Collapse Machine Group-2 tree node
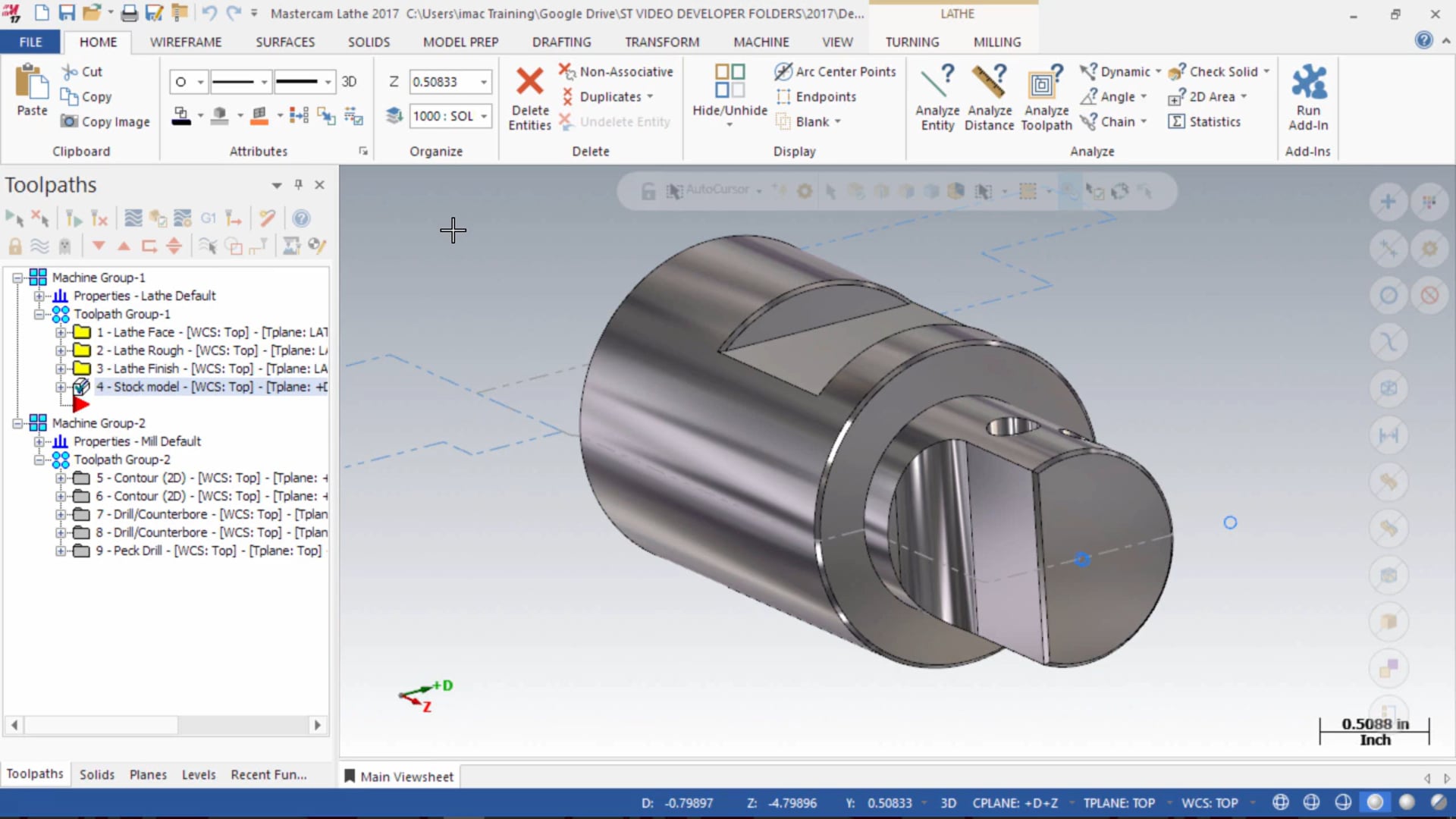The width and height of the screenshot is (1456, 819). pos(17,423)
